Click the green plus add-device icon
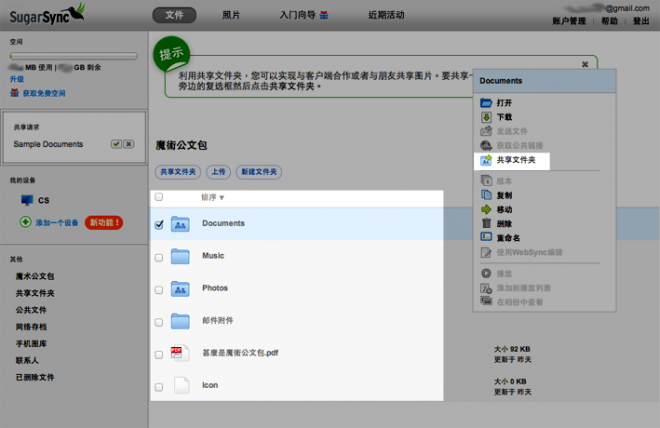Image resolution: width=660 pixels, height=428 pixels. (25, 221)
